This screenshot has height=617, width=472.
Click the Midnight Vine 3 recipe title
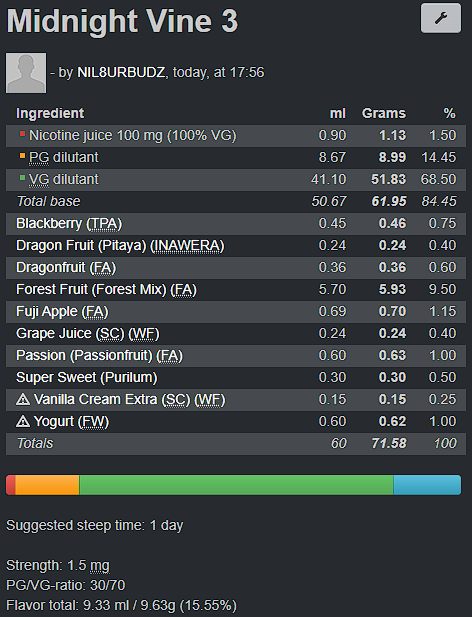pos(122,21)
